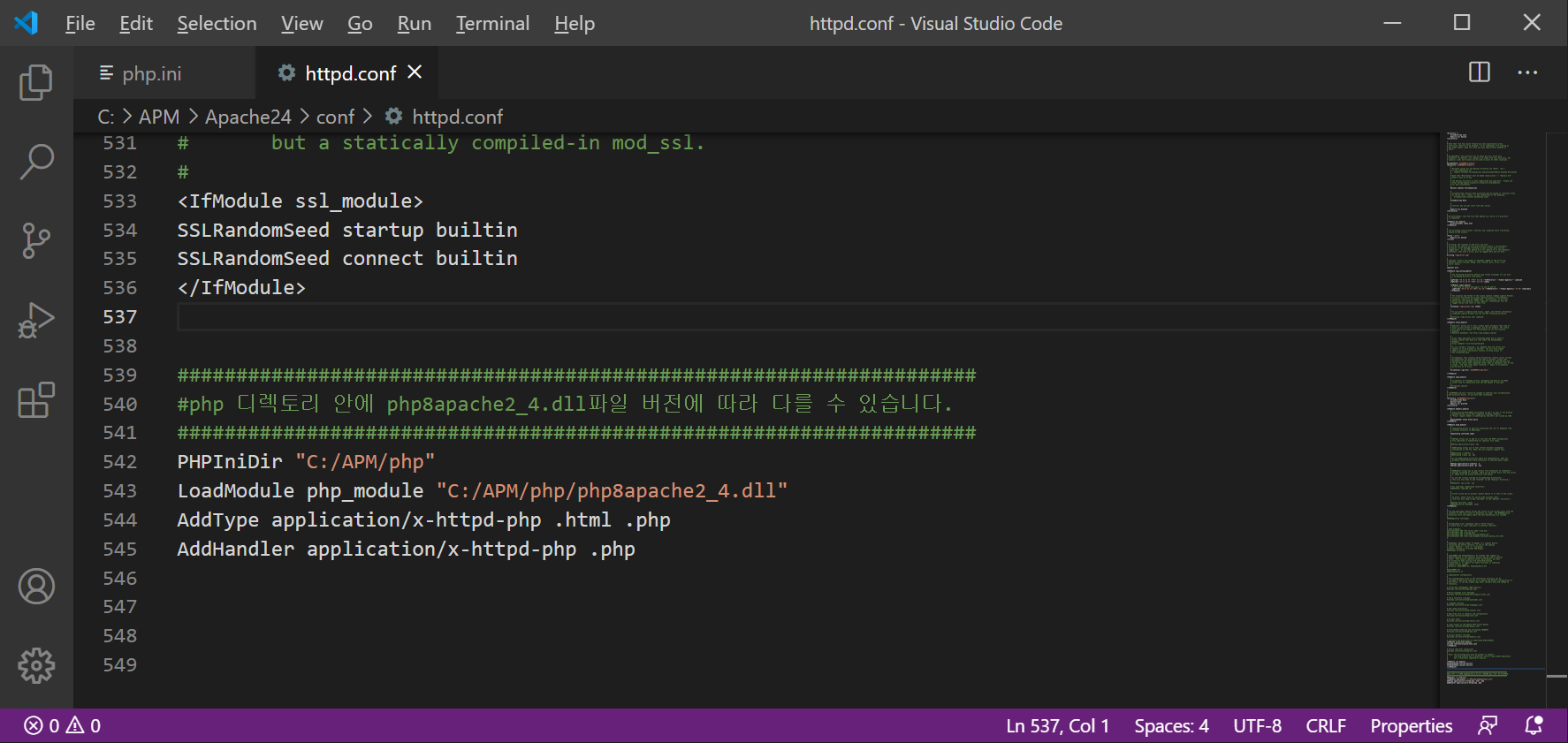Open the Terminal menu
1568x743 pixels.
point(492,23)
